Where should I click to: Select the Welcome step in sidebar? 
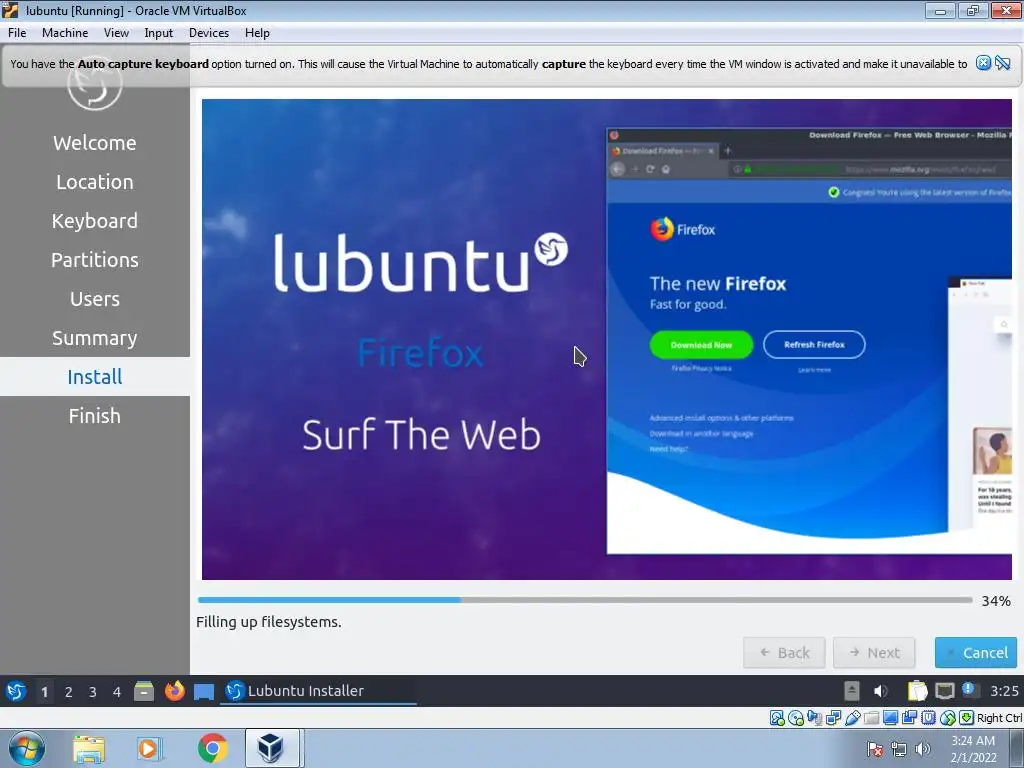[x=95, y=142]
